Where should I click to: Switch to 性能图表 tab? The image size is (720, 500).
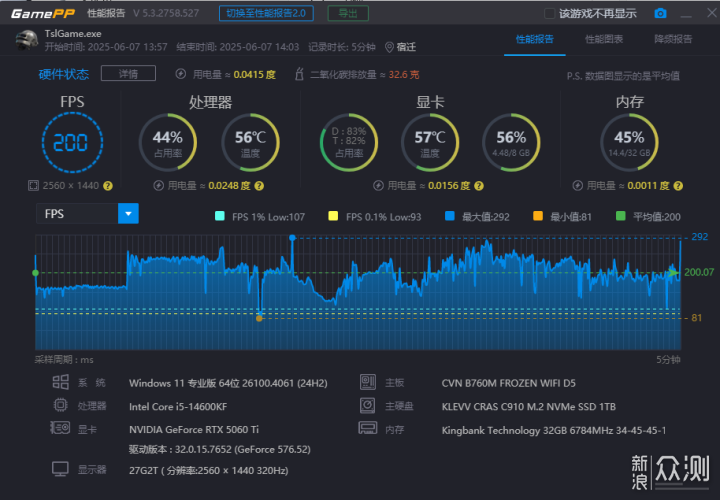[604, 39]
